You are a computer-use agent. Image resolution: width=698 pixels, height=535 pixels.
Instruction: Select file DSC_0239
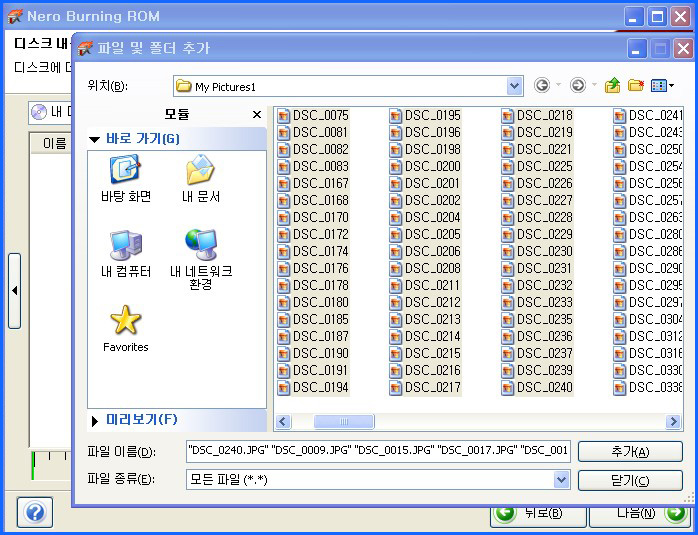coord(537,370)
